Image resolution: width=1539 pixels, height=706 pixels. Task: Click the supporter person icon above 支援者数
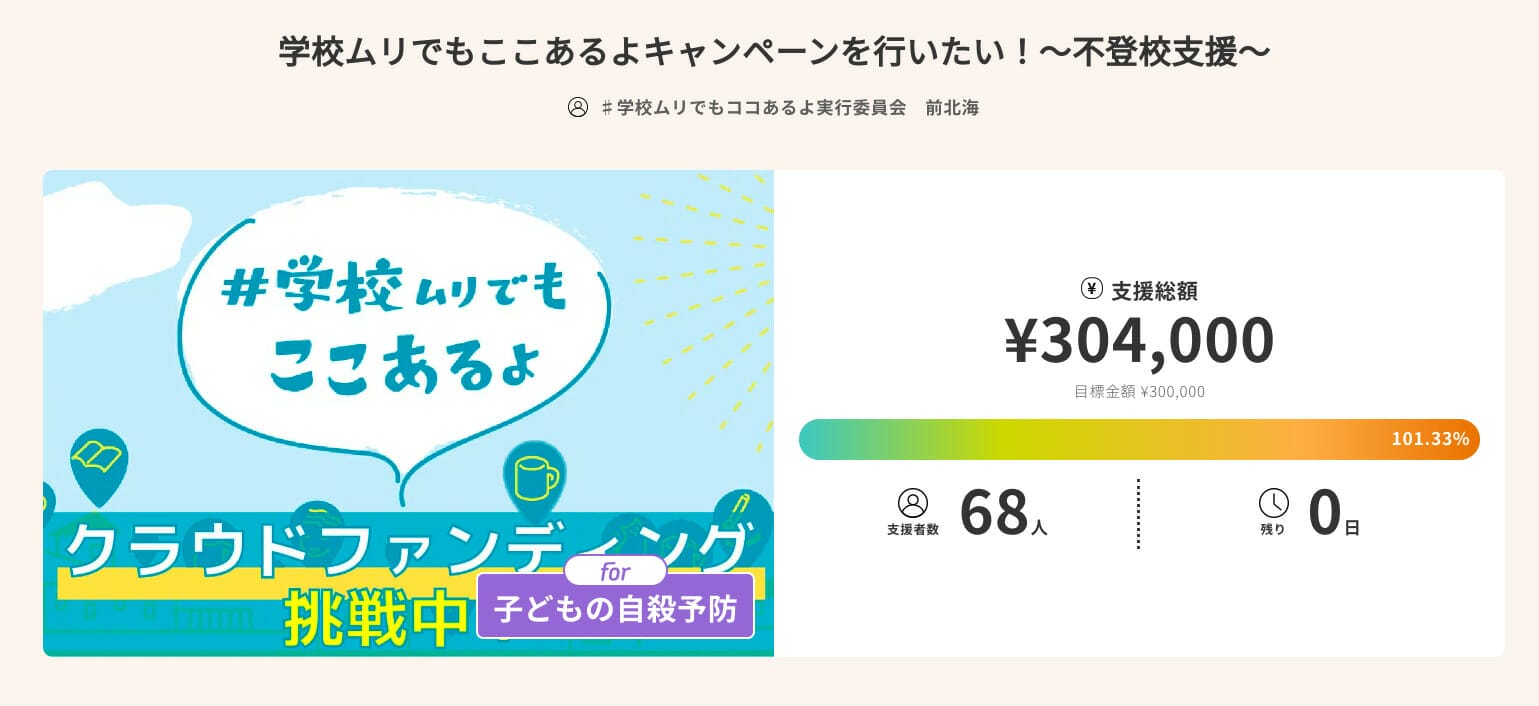(x=913, y=502)
